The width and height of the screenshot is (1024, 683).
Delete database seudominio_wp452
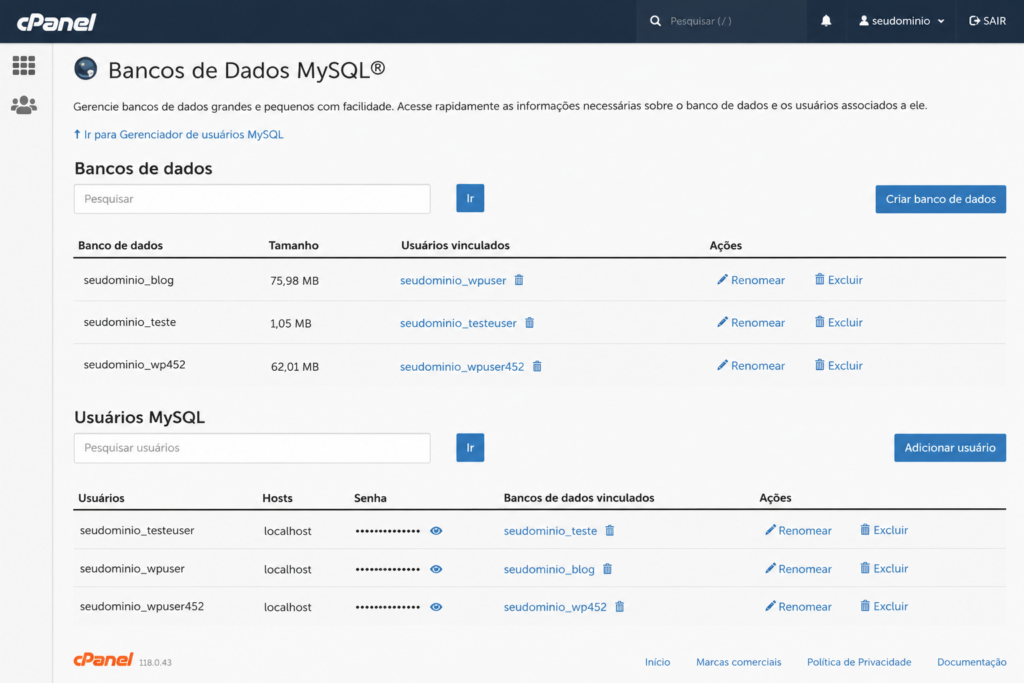click(839, 366)
